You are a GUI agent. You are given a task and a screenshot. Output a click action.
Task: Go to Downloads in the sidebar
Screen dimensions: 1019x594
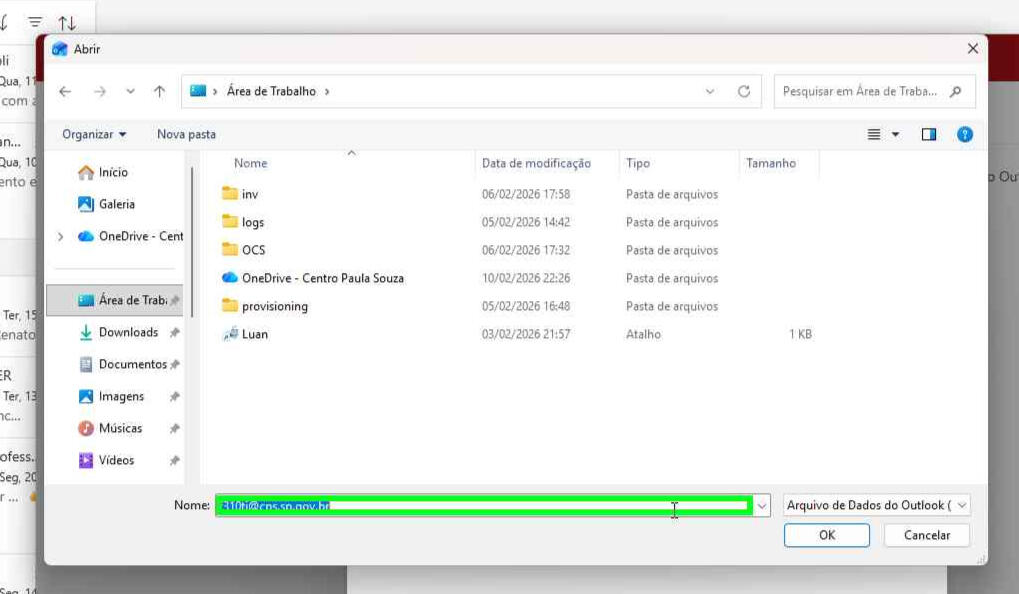tap(128, 332)
